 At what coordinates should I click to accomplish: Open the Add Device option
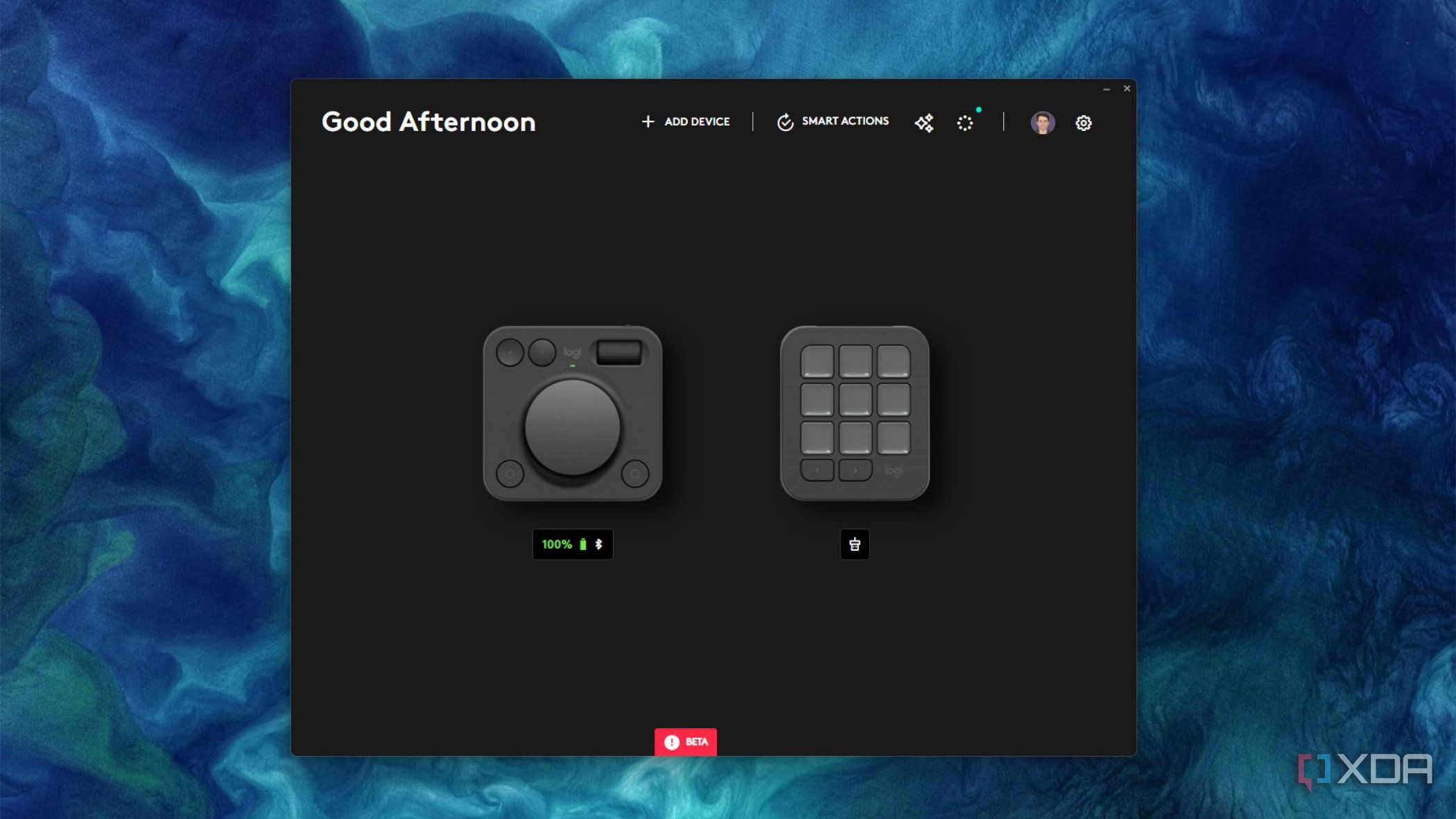tap(686, 121)
